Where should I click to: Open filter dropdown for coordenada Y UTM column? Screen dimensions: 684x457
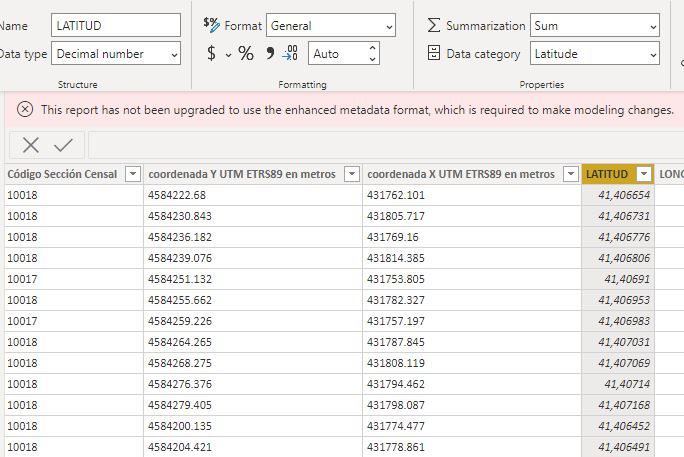coord(352,174)
